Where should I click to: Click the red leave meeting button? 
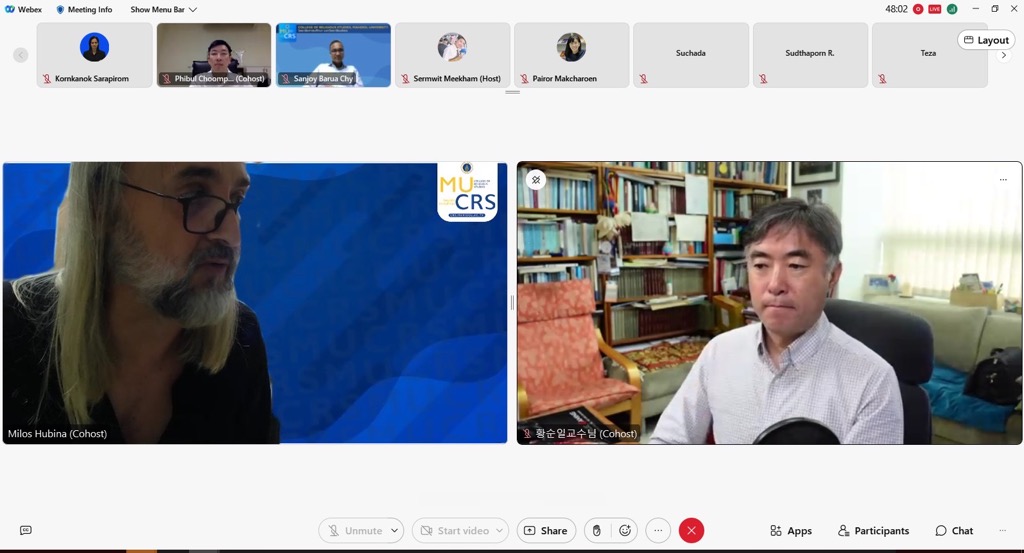click(x=691, y=531)
